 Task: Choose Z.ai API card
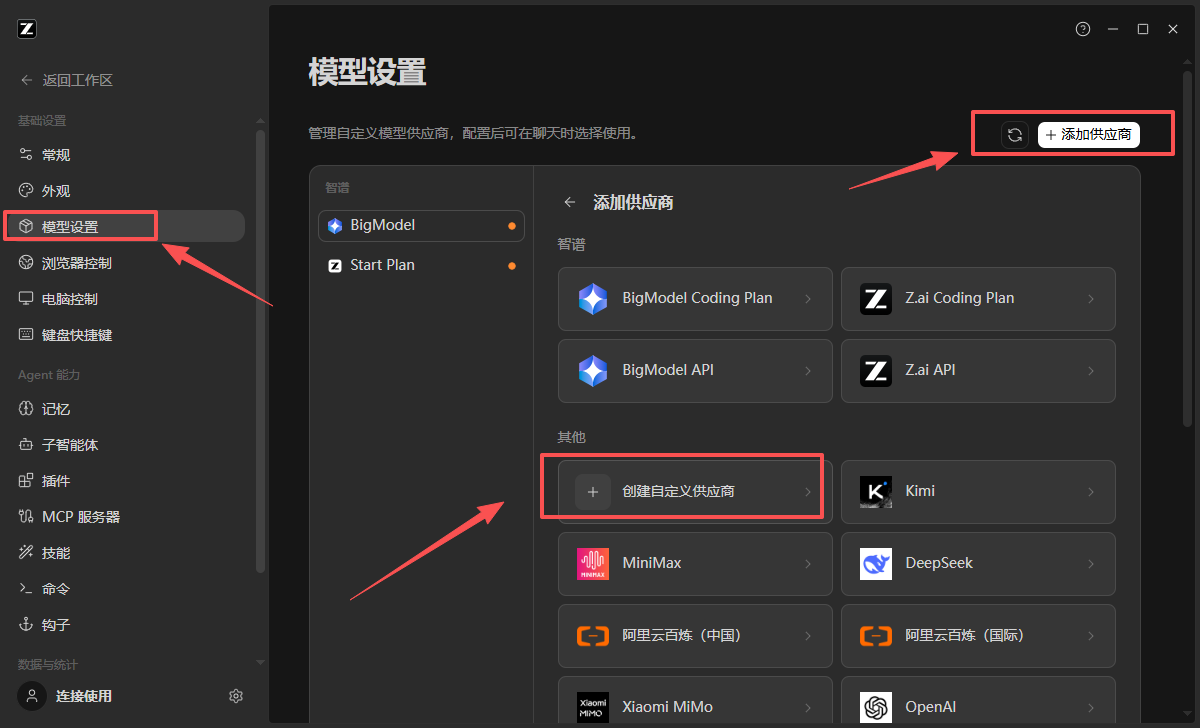[978, 371]
